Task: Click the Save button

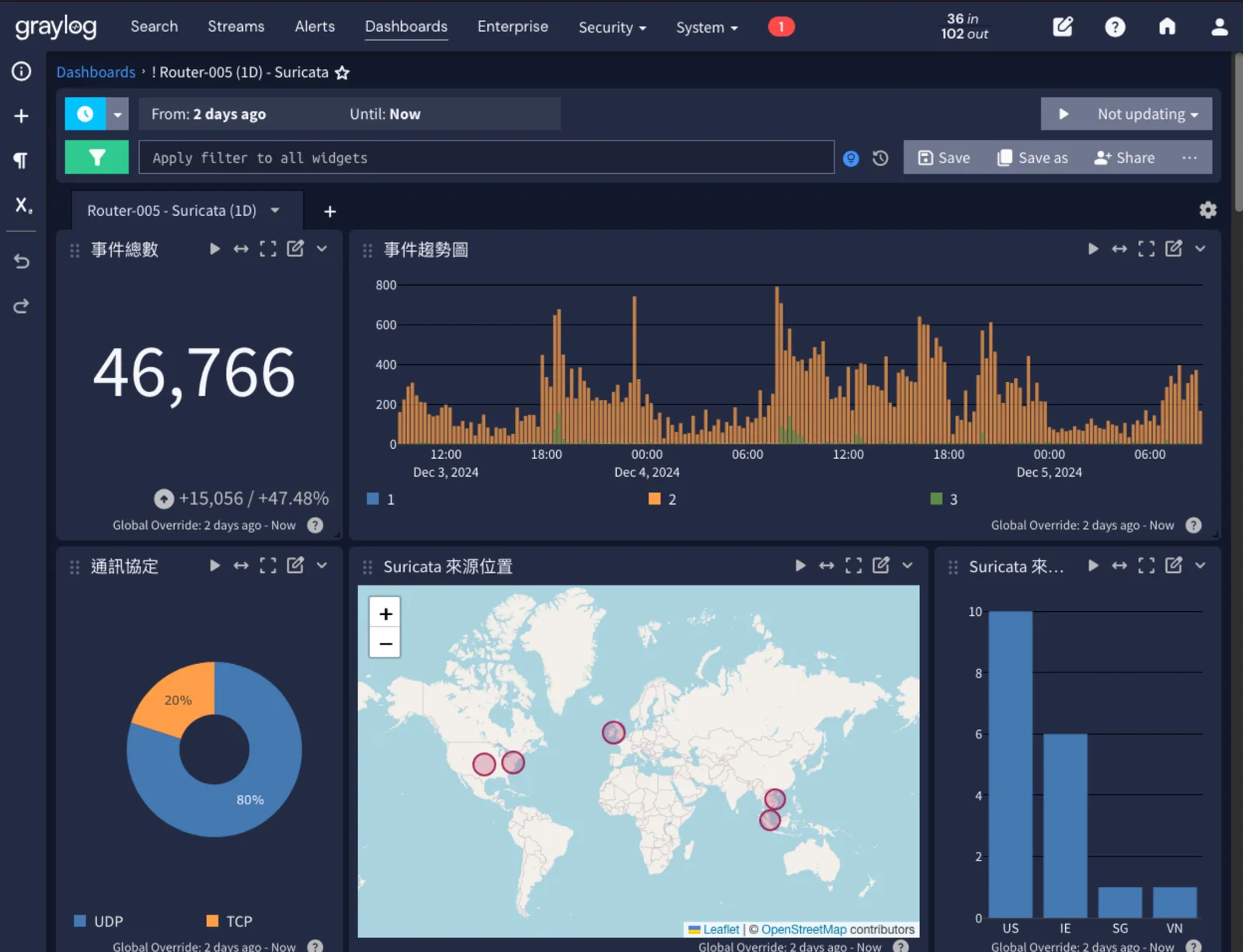Action: pos(944,158)
